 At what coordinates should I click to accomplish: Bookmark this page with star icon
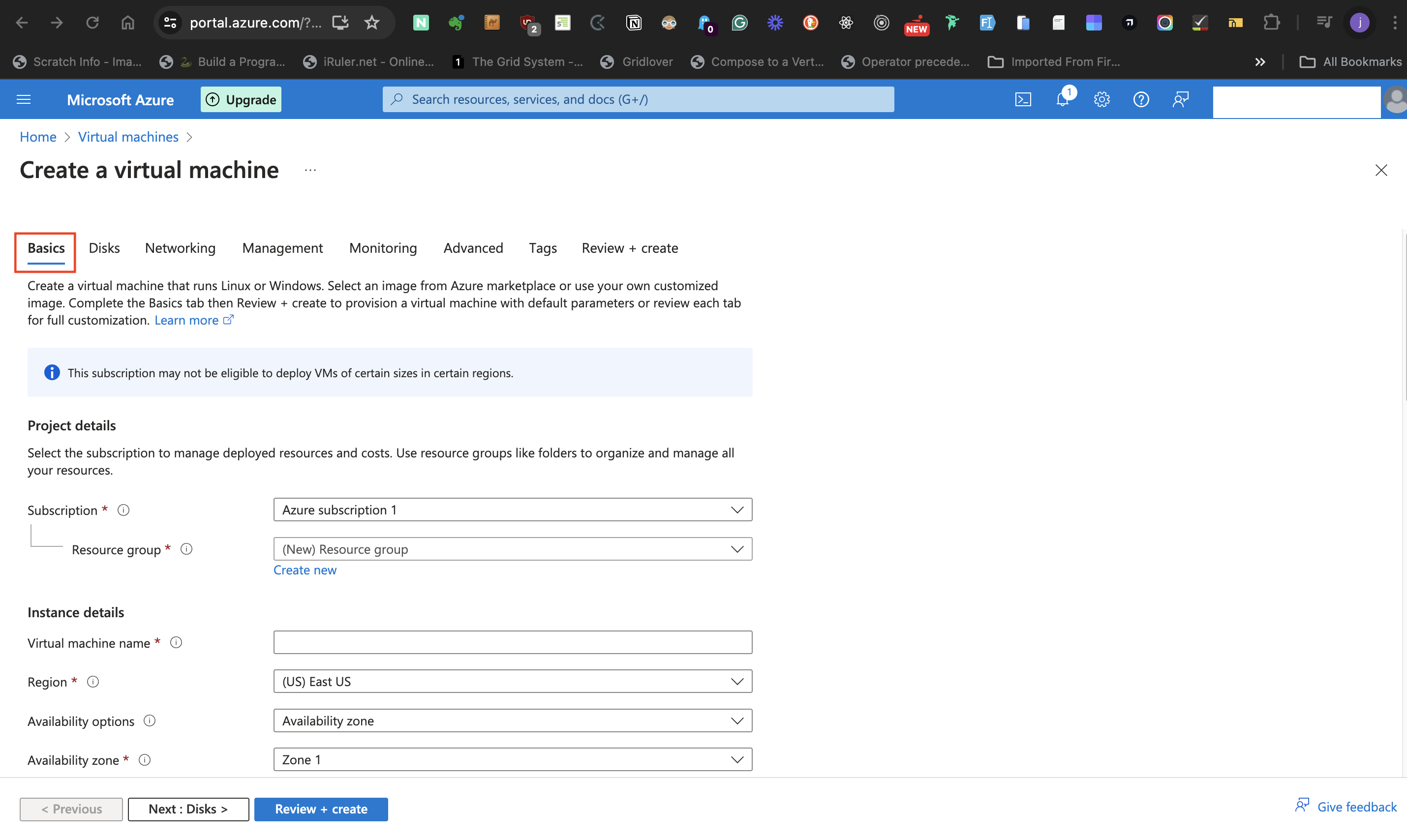coord(371,23)
